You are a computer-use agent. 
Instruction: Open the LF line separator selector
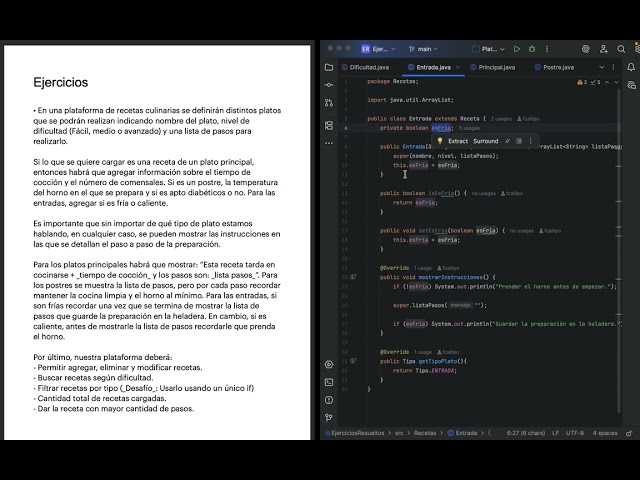coord(556,433)
